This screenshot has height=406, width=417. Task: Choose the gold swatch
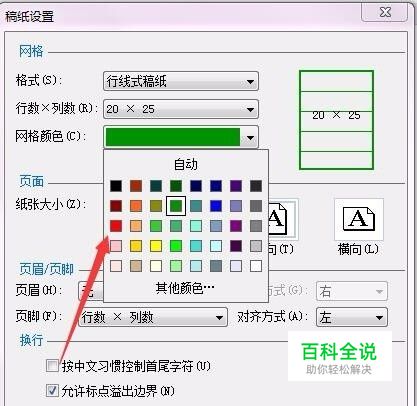pyautogui.click(x=136, y=246)
